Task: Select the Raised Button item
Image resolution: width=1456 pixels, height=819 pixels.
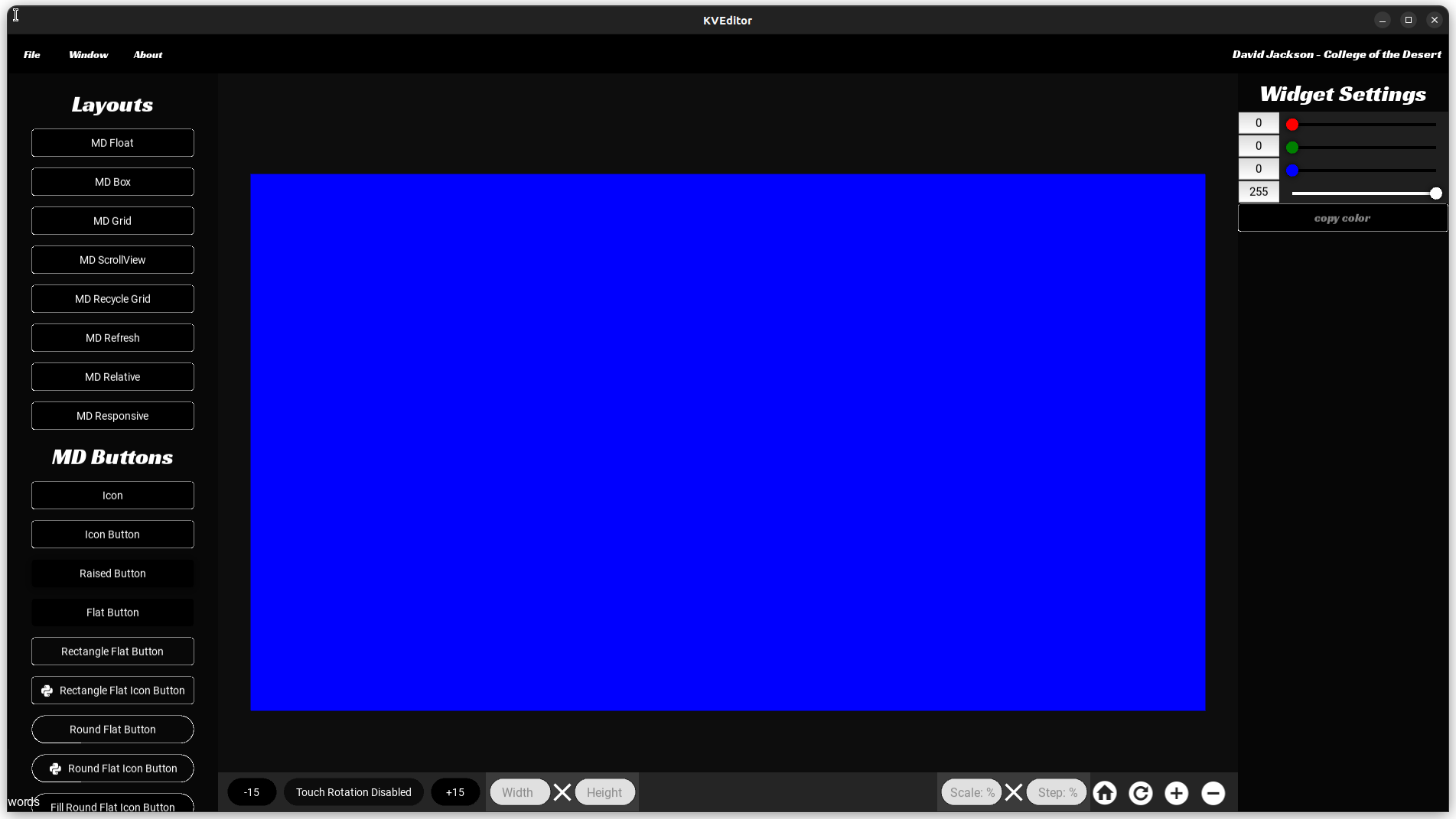Action: point(112,573)
